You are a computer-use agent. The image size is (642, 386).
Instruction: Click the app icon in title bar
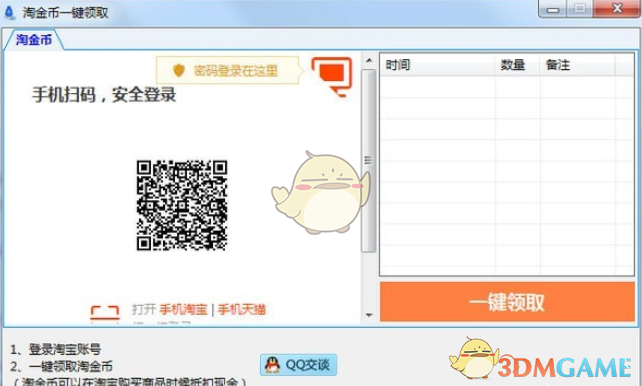coord(9,12)
